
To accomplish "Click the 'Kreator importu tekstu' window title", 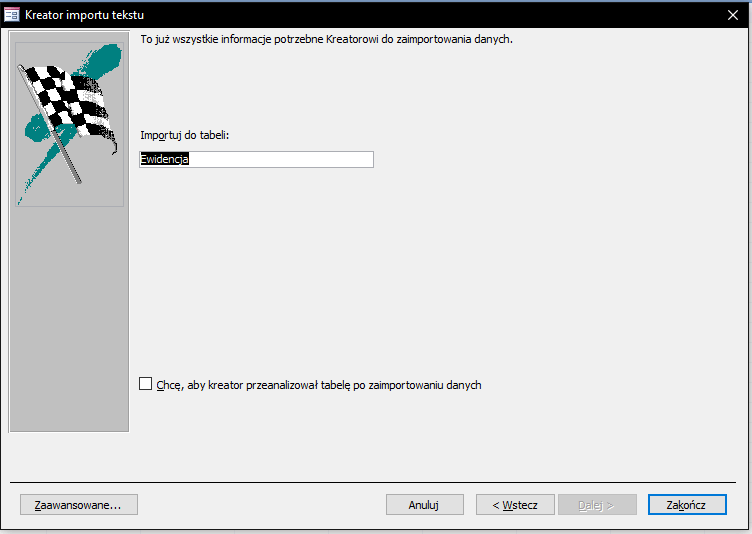I will [84, 15].
